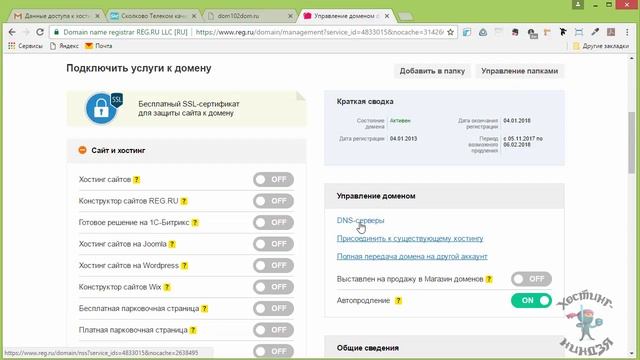Click the help icon next to Хостинг сайтов
640x360 pixels.
pyautogui.click(x=136, y=180)
